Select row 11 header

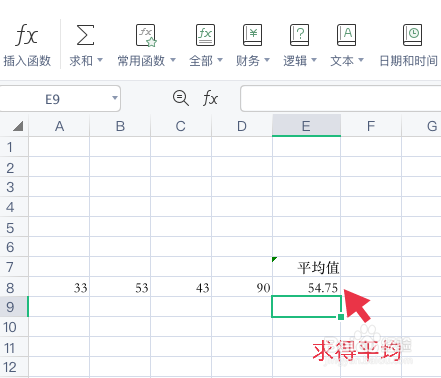pos(14,347)
